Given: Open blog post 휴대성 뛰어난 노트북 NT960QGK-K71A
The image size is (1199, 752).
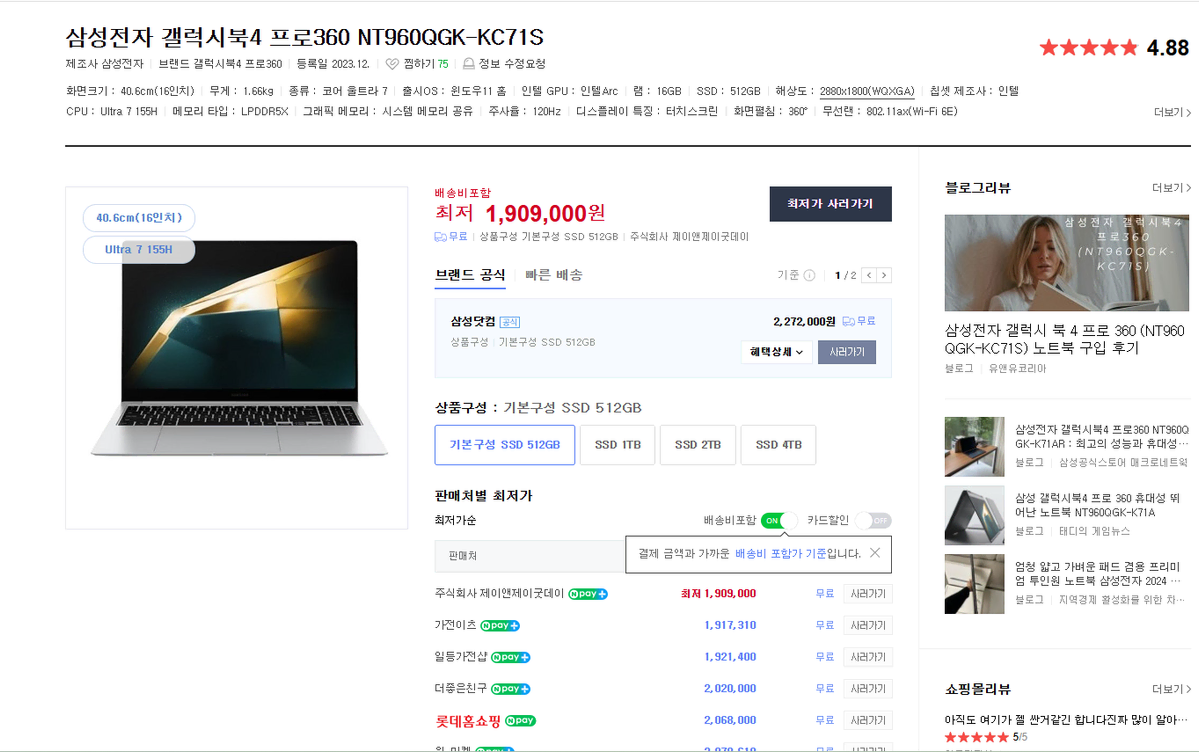Looking at the screenshot, I should point(1097,505).
